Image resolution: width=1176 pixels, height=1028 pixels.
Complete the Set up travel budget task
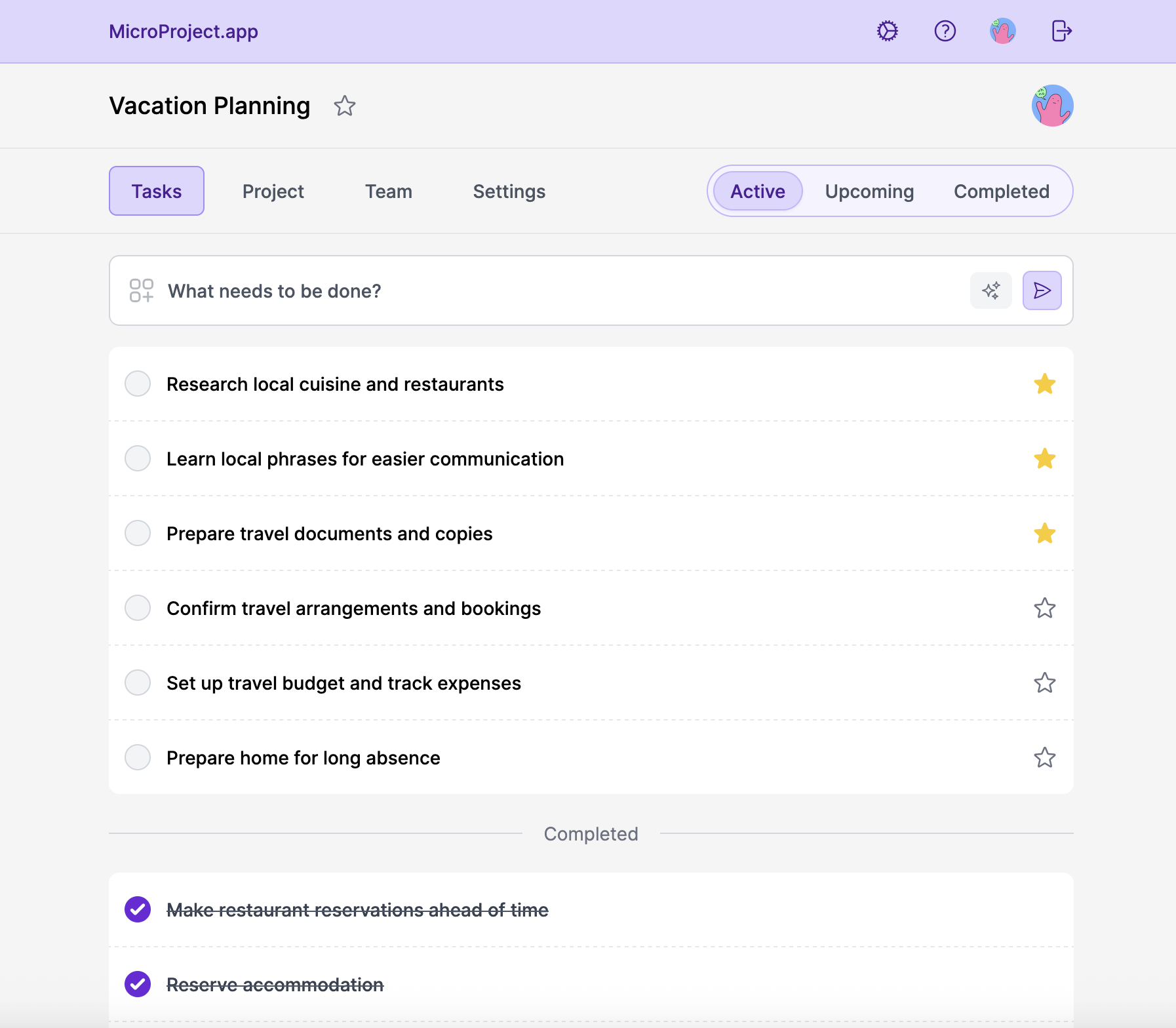138,683
